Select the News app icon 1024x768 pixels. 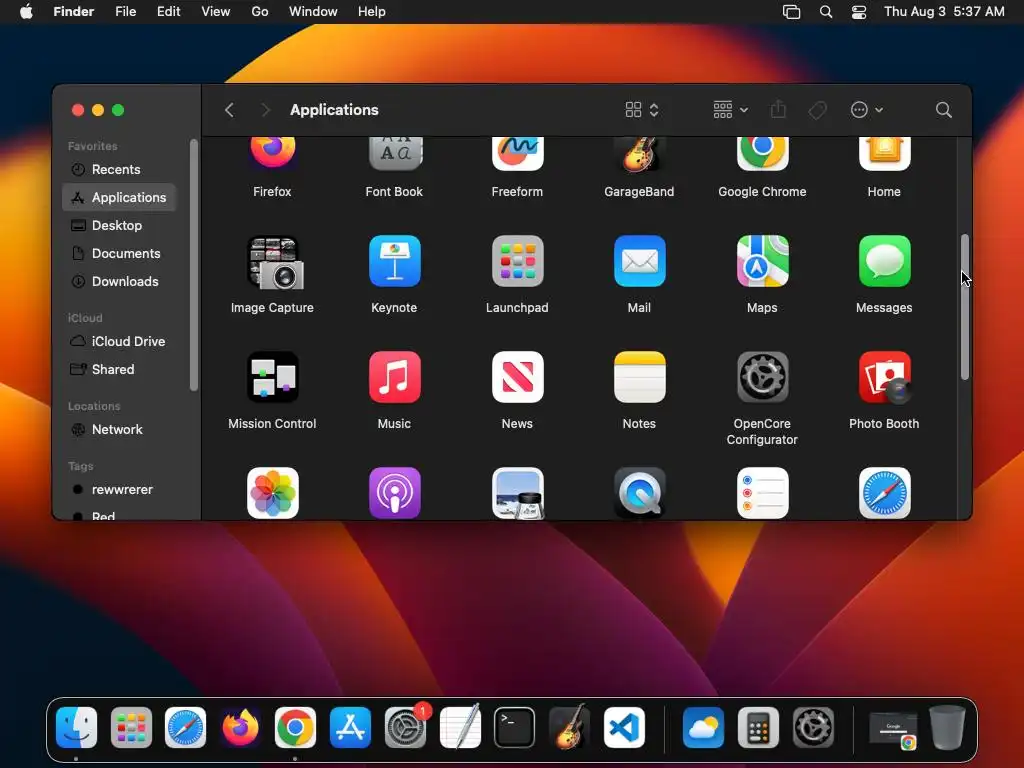517,377
